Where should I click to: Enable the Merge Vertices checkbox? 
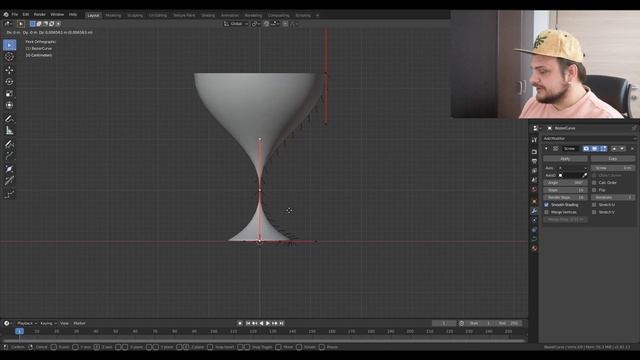point(547,212)
